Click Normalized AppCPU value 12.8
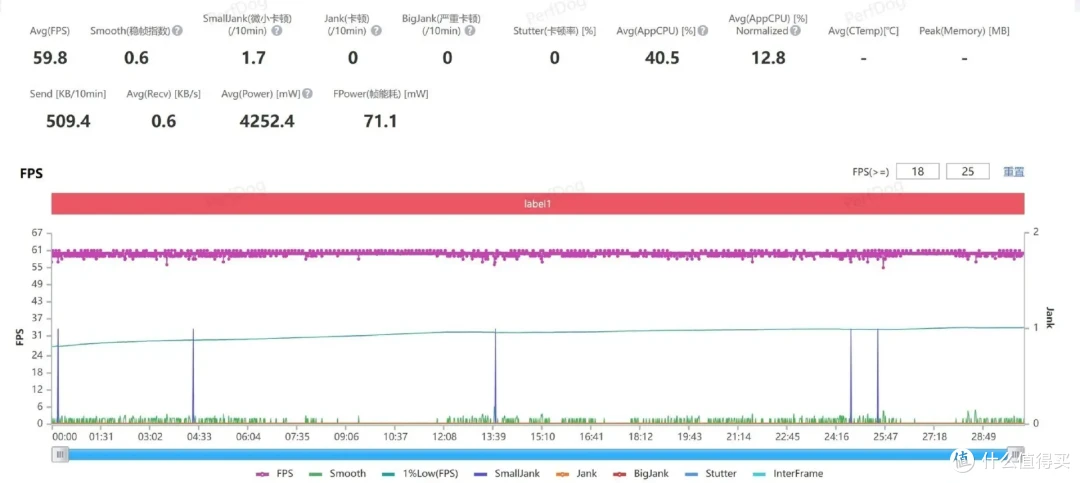Screen dimensions: 1080x483 [x=768, y=58]
